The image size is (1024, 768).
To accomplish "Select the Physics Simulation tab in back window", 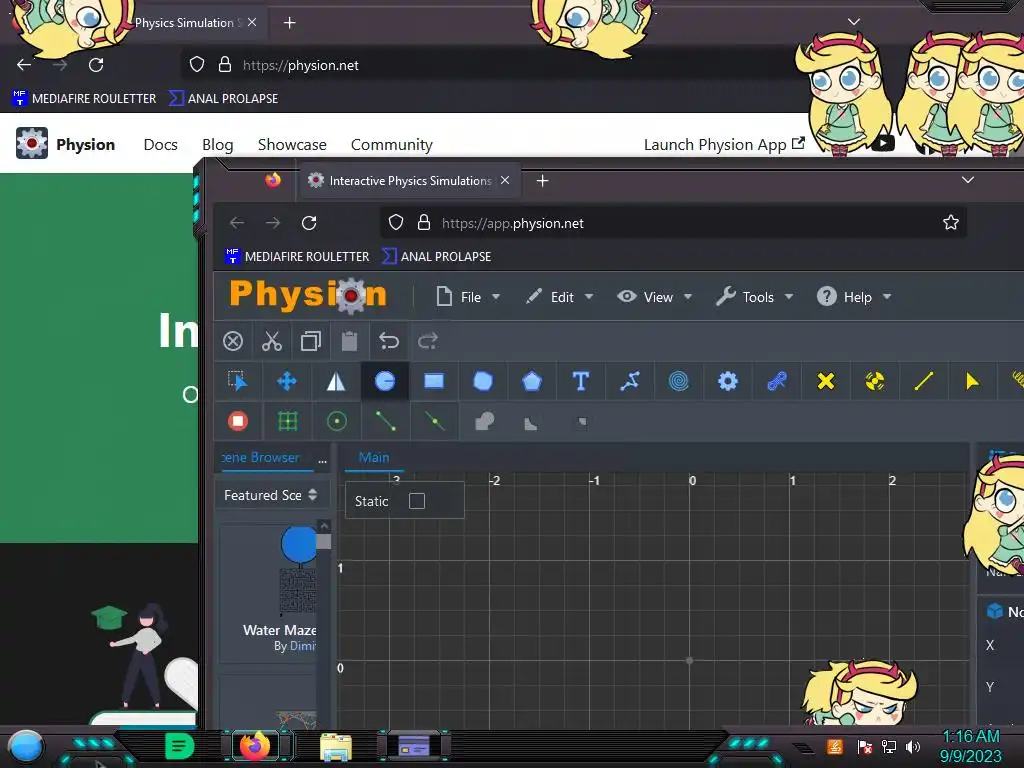I will tap(188, 23).
